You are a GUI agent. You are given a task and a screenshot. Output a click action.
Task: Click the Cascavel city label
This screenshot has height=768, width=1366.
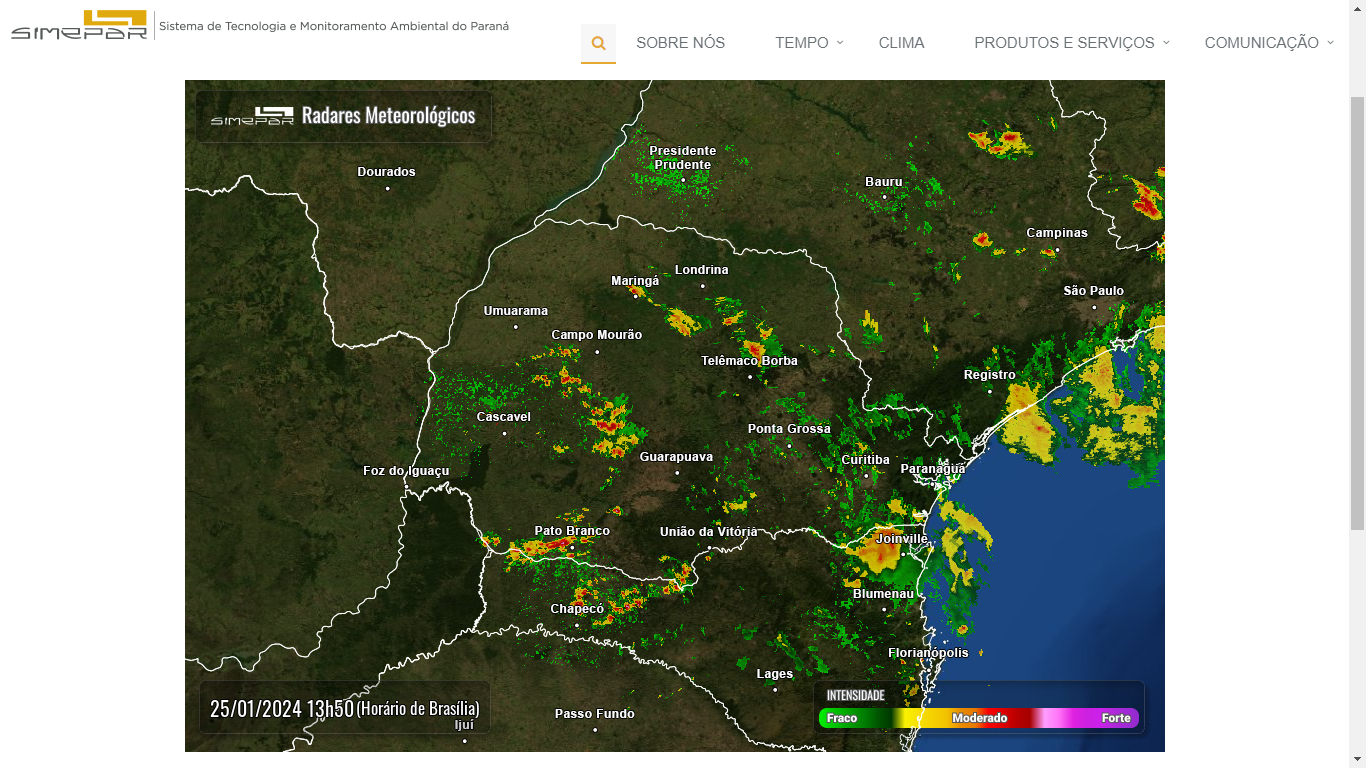tap(504, 417)
